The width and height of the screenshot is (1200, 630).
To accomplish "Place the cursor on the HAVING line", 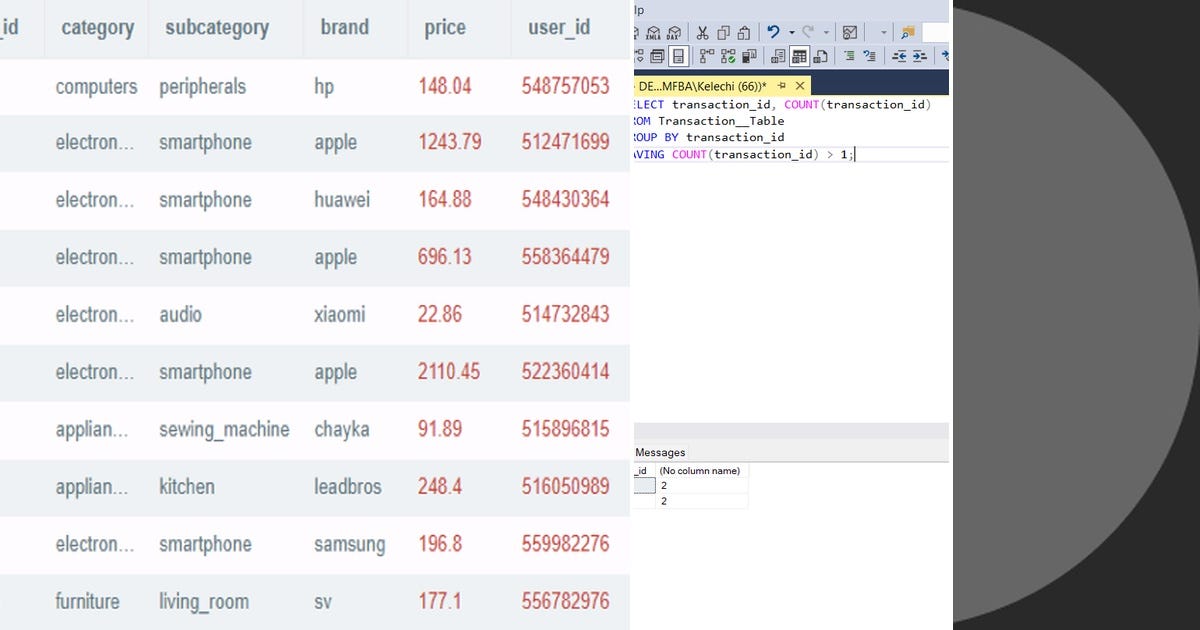I will pyautogui.click(x=740, y=154).
